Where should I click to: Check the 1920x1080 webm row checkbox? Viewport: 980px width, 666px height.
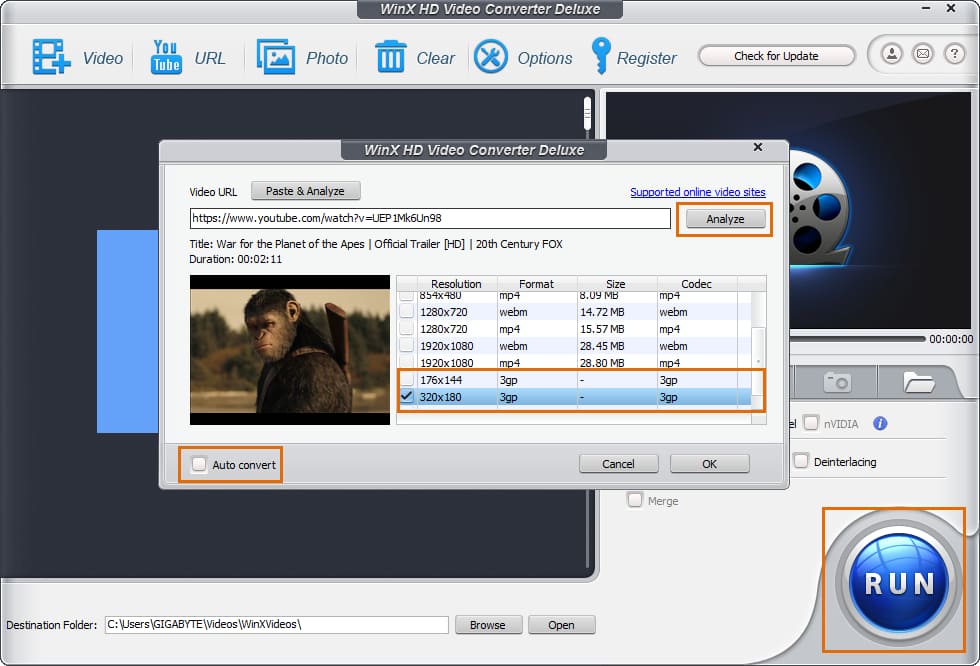click(x=407, y=345)
